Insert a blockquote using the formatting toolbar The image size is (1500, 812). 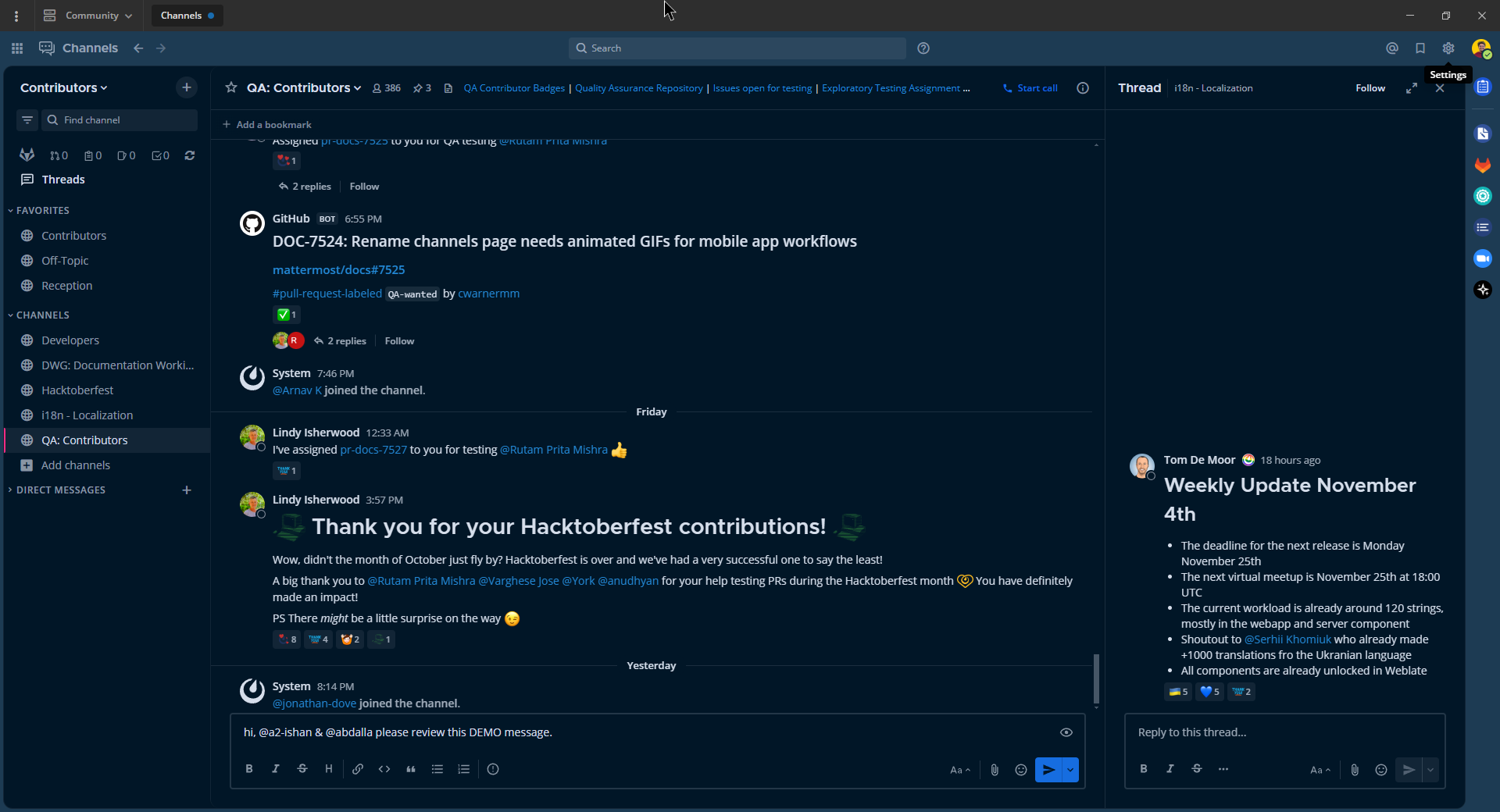[411, 770]
